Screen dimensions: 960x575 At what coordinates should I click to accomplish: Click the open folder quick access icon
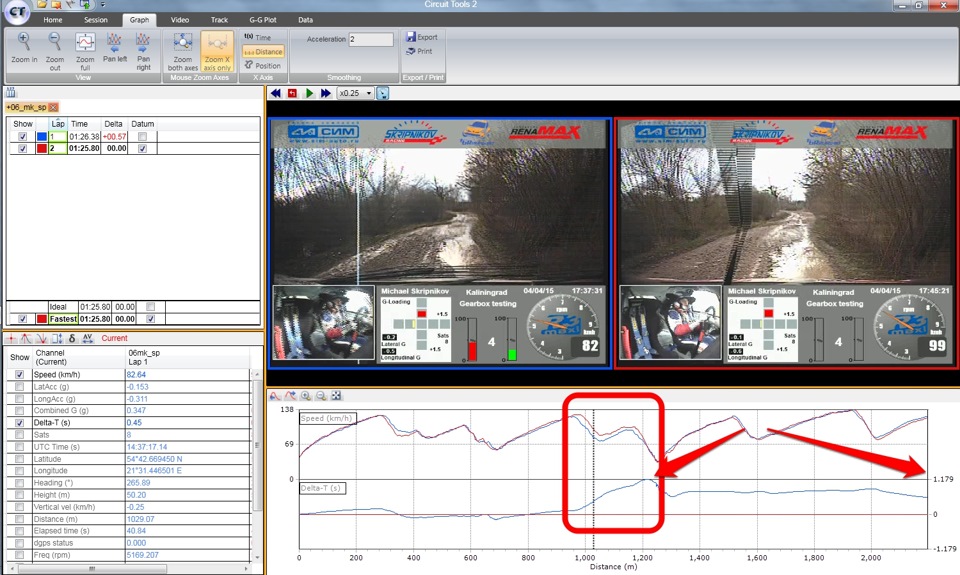(x=42, y=4)
